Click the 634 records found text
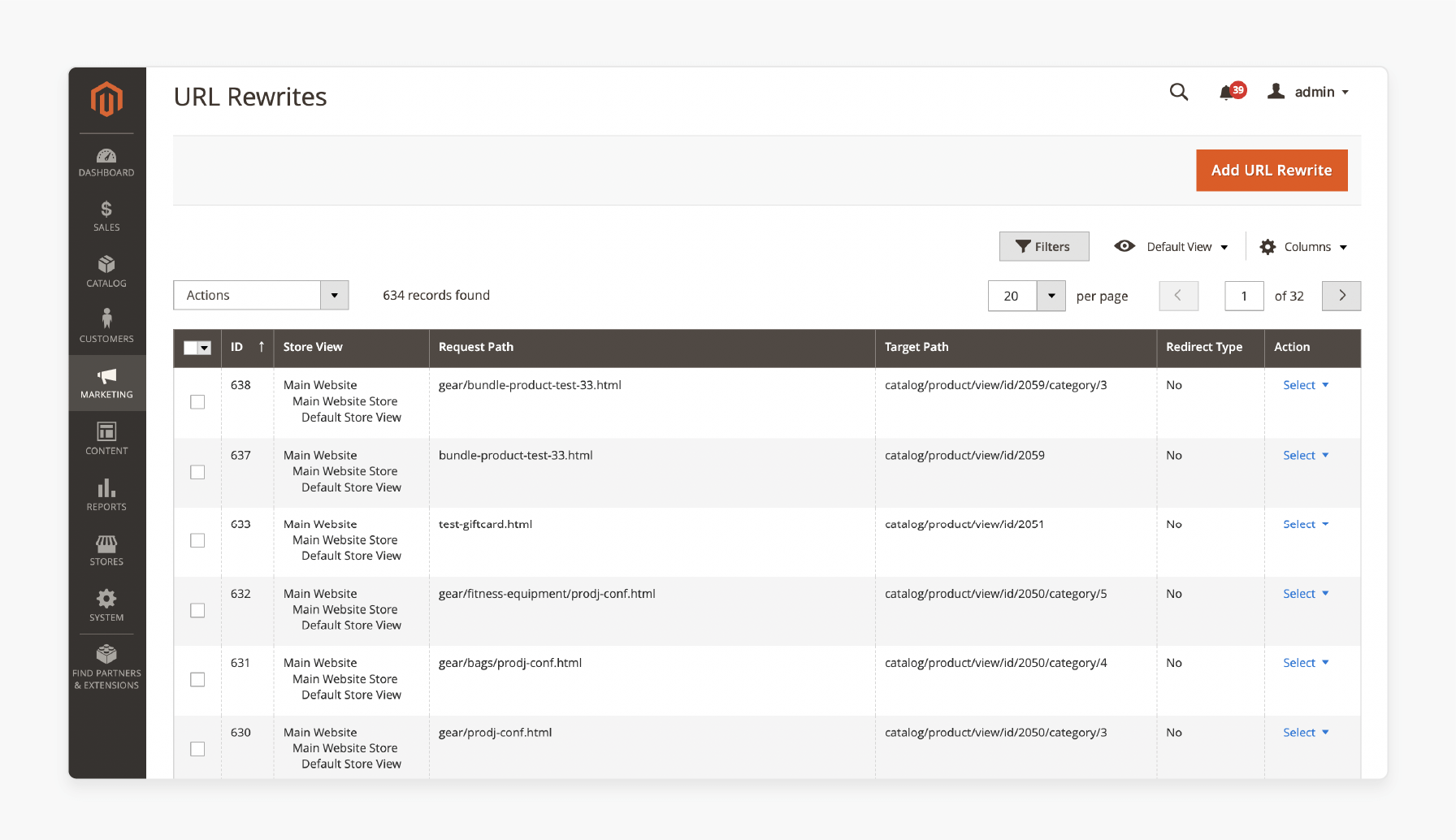Screen dimensions: 1456x840 [x=436, y=295]
